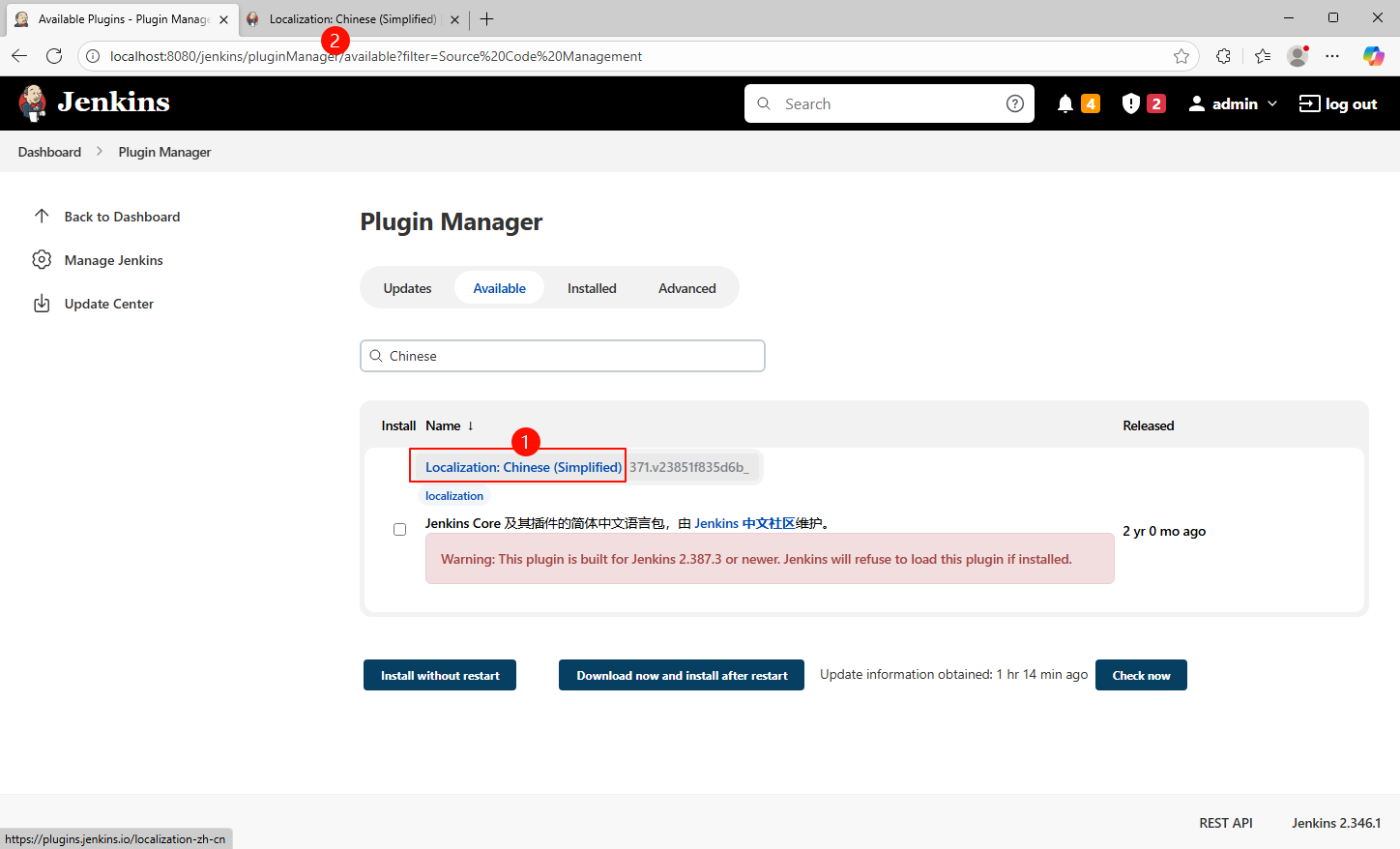Image resolution: width=1400 pixels, height=849 pixels.
Task: Click Manage Jenkins sidebar link
Action: [113, 260]
